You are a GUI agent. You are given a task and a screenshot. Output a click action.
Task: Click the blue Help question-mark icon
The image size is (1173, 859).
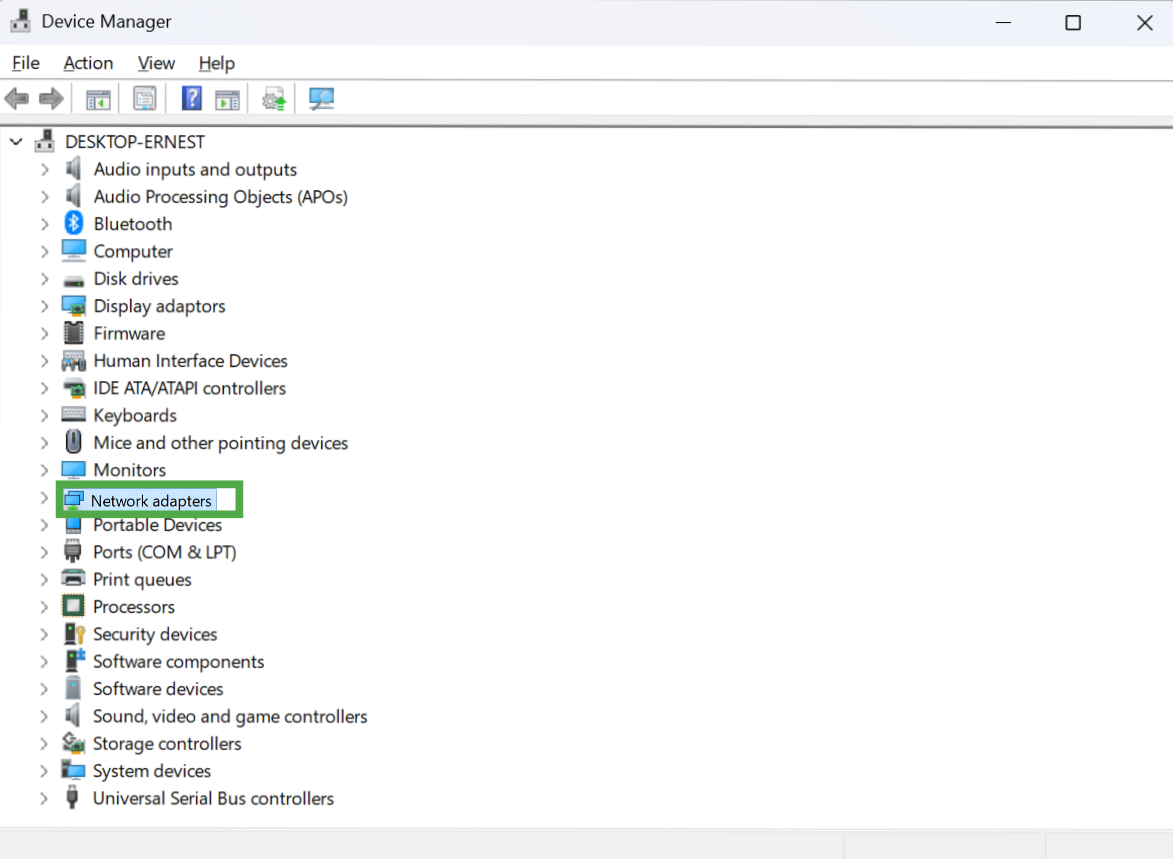[192, 98]
